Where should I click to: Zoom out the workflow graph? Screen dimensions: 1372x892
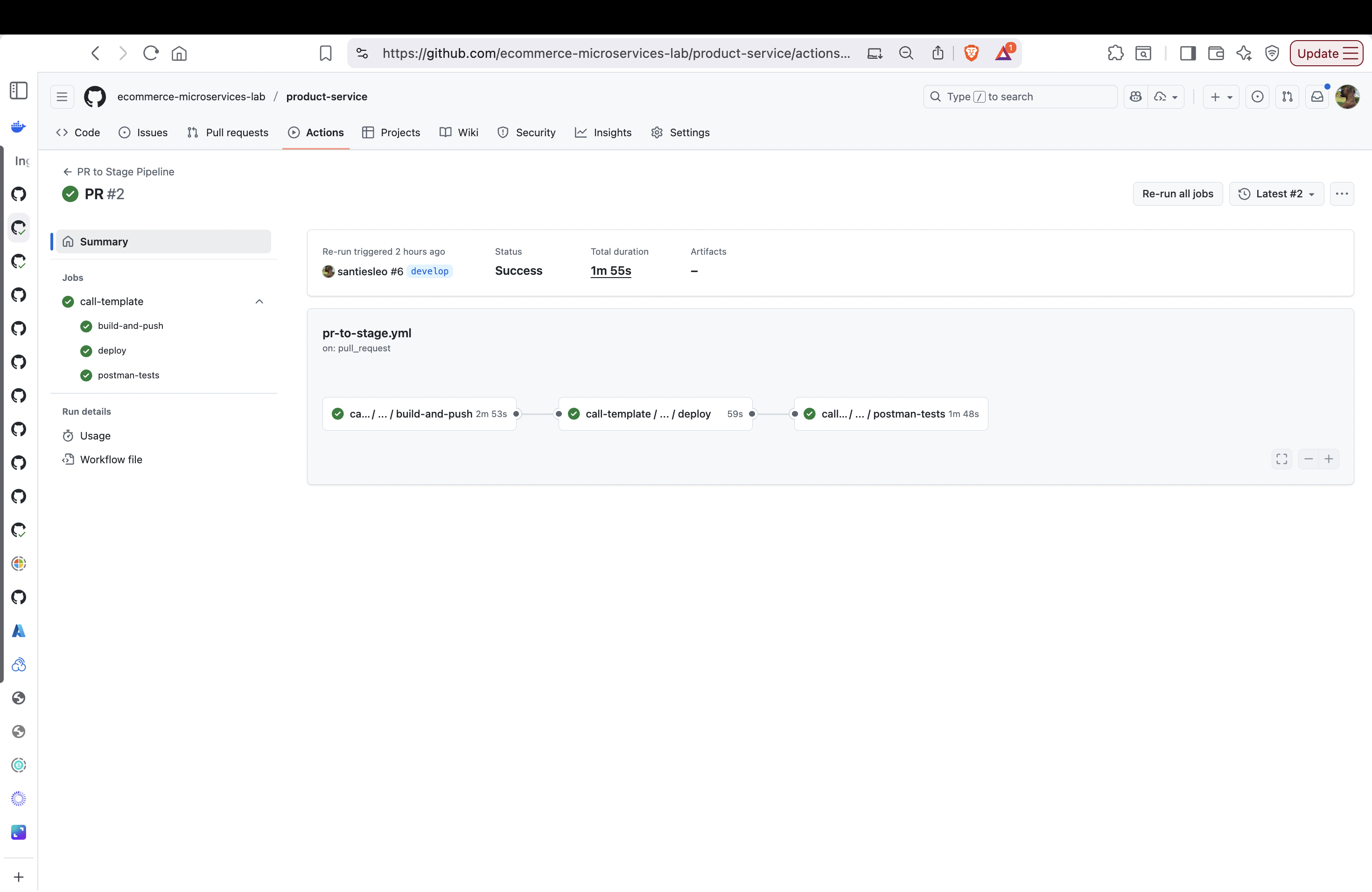point(1309,459)
